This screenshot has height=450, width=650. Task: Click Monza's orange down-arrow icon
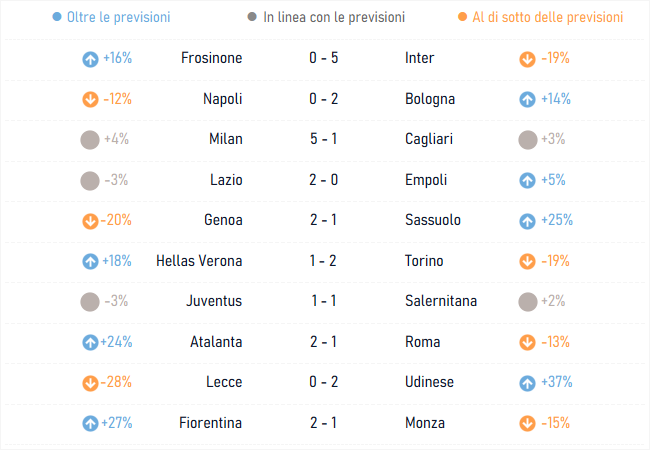coord(527,423)
